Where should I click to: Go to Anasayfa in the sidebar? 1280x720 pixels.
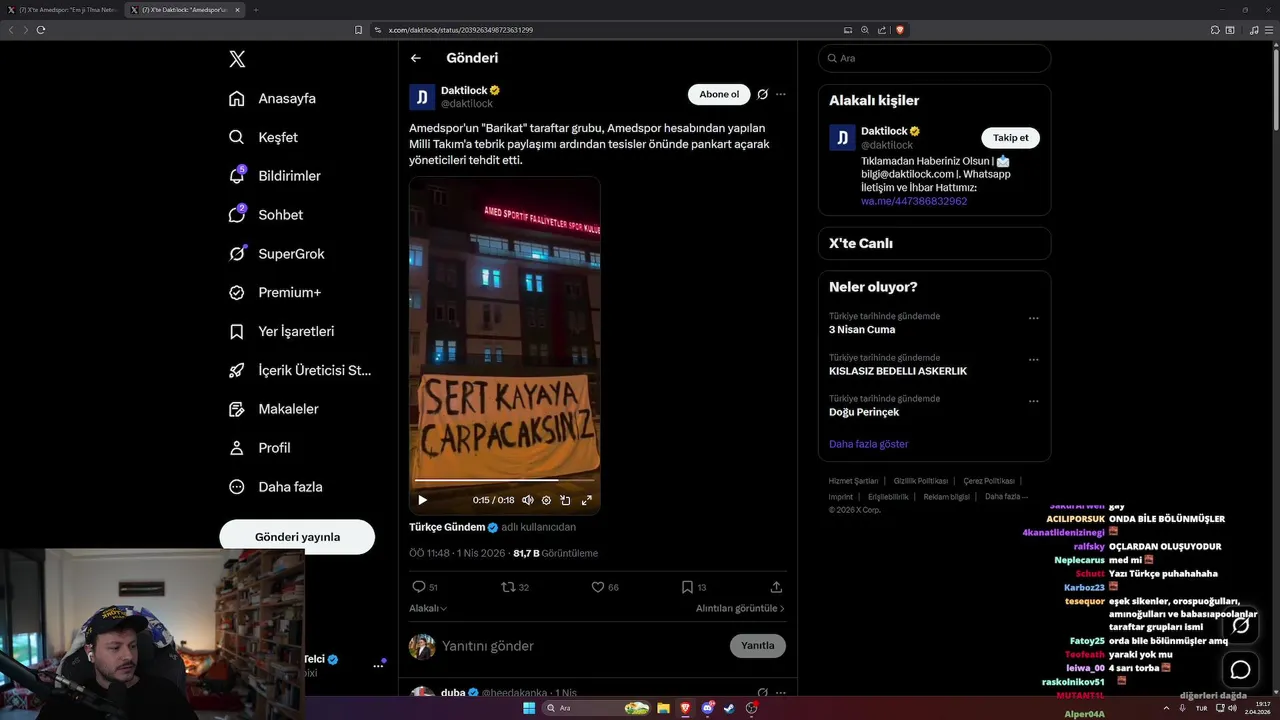(x=272, y=98)
